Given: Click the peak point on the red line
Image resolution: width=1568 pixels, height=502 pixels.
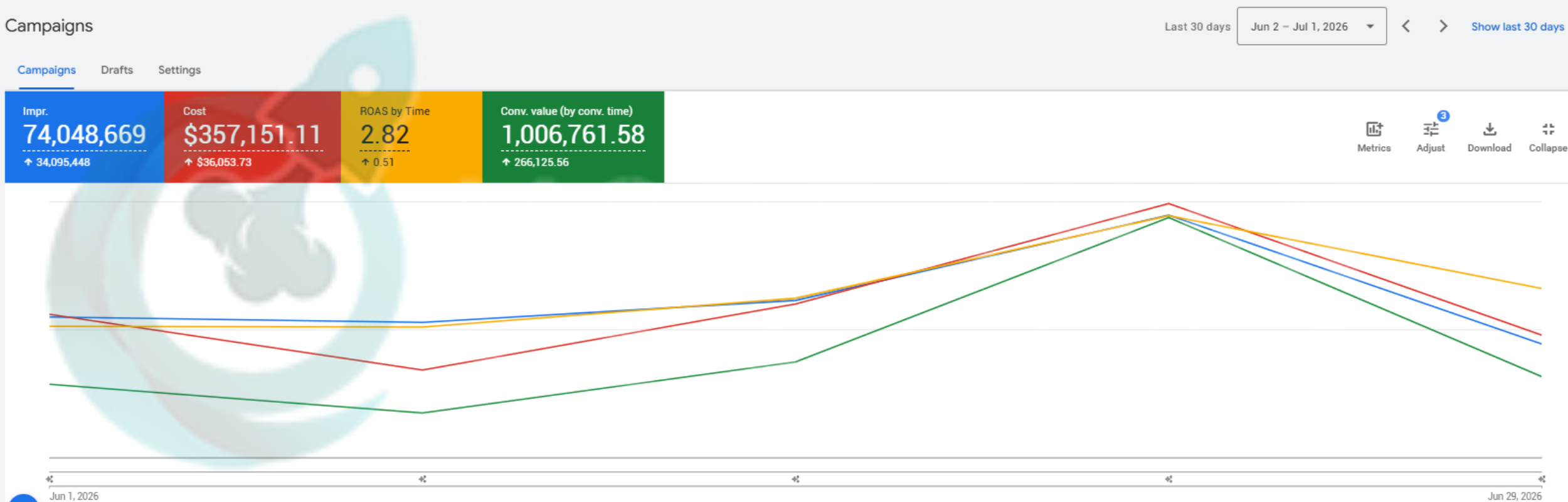Looking at the screenshot, I should [x=1168, y=203].
